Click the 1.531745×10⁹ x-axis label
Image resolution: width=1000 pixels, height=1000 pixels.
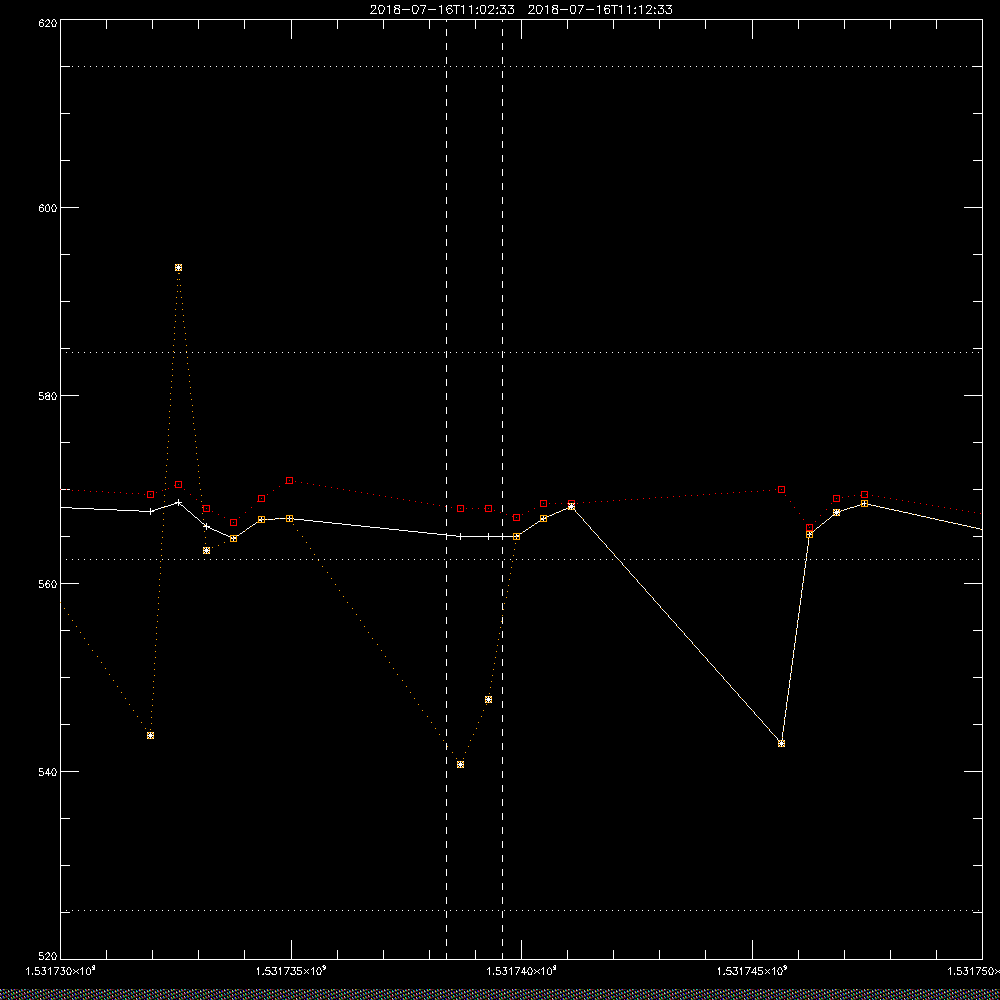753,971
